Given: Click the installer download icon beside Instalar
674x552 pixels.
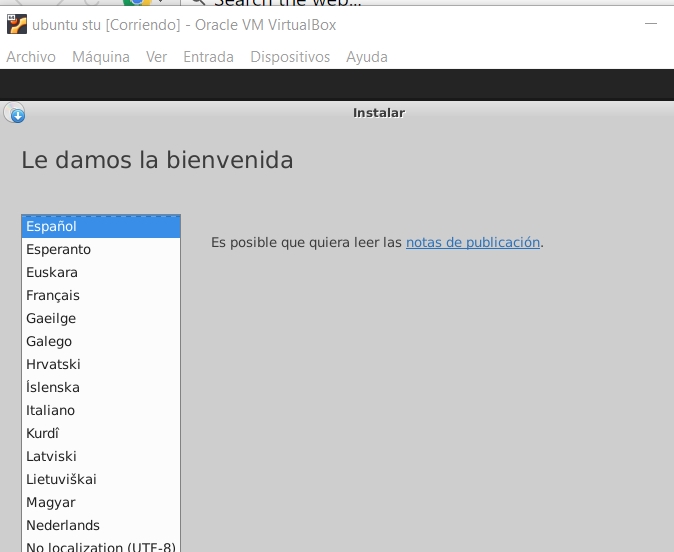Looking at the screenshot, I should pos(15,114).
